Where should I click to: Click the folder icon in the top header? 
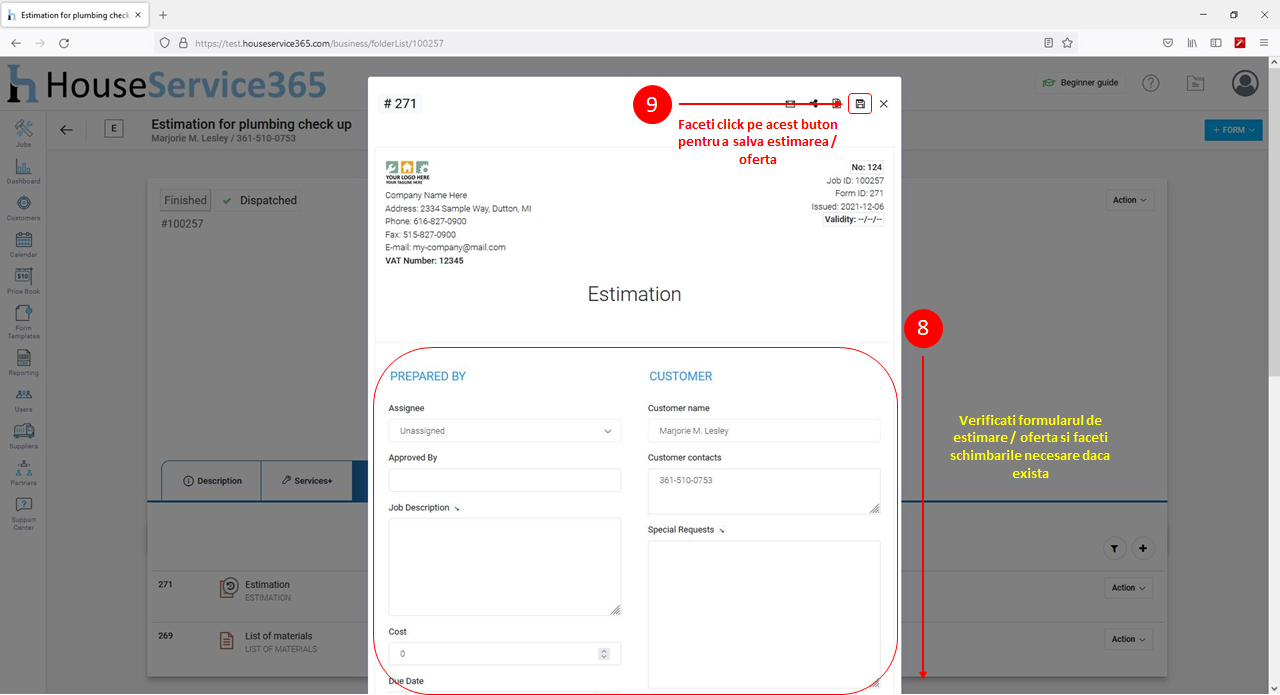coord(1195,83)
